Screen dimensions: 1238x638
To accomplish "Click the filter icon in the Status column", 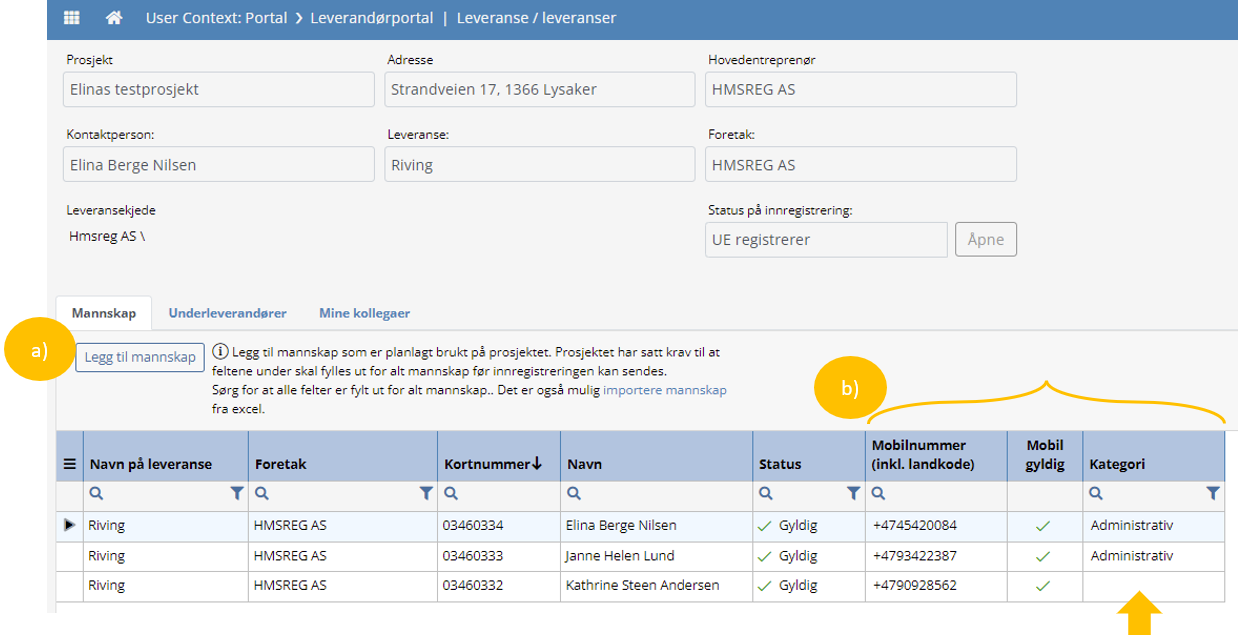I will tap(852, 493).
